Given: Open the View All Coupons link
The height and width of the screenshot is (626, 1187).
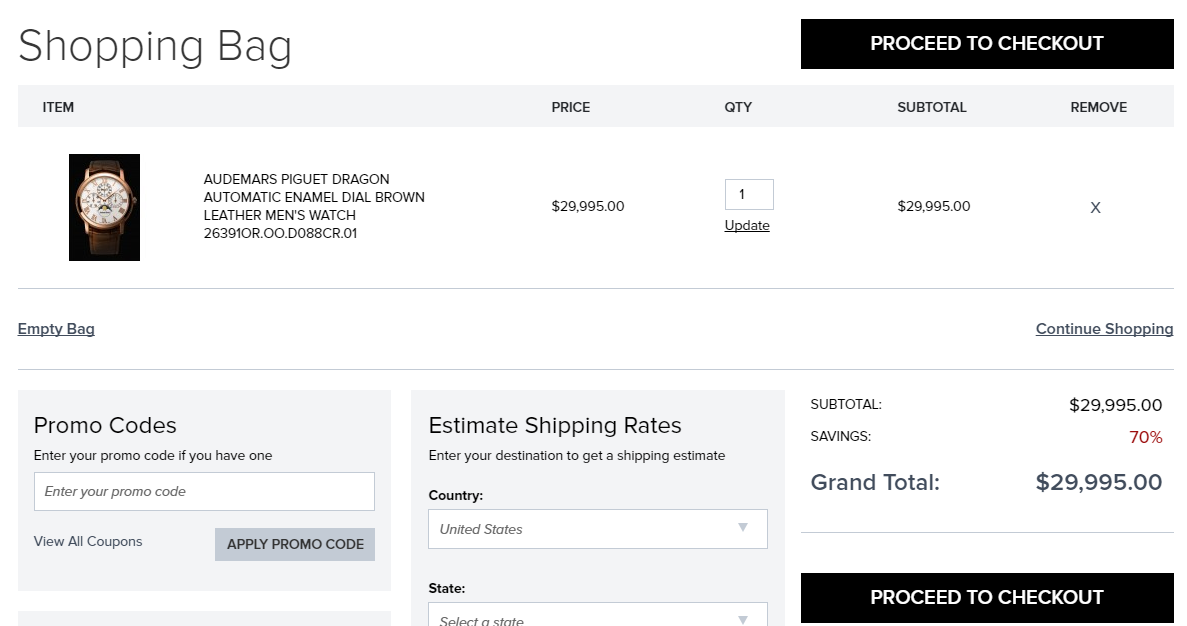Looking at the screenshot, I should pyautogui.click(x=88, y=541).
